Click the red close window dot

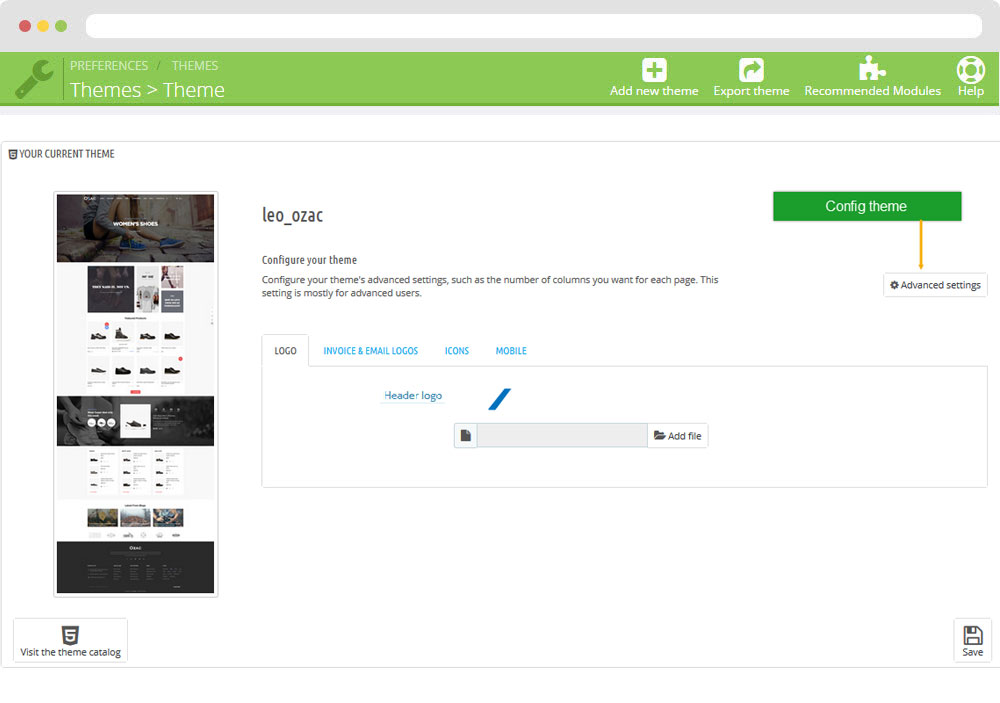tap(25, 26)
